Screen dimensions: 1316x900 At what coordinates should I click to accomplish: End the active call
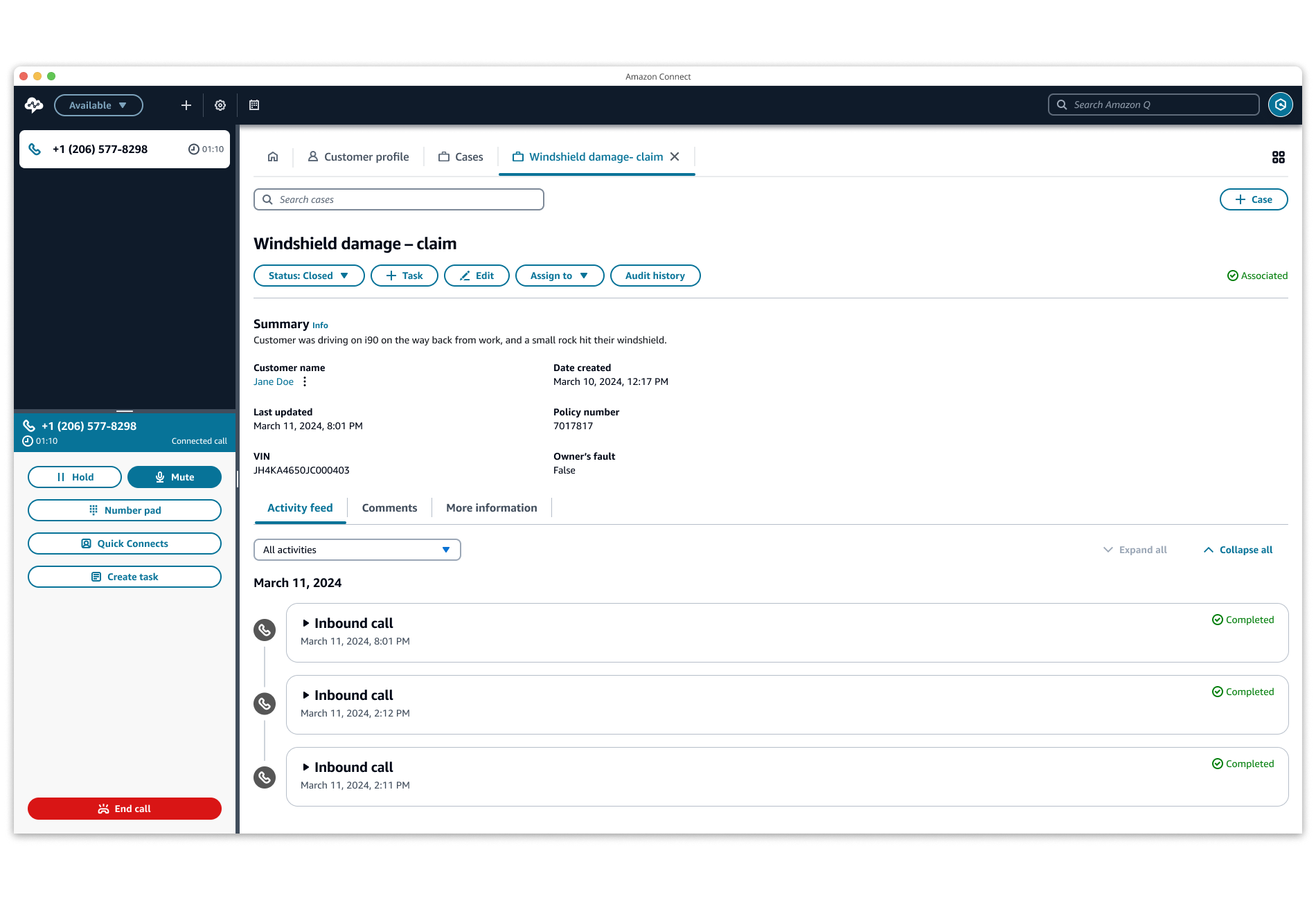(x=124, y=808)
